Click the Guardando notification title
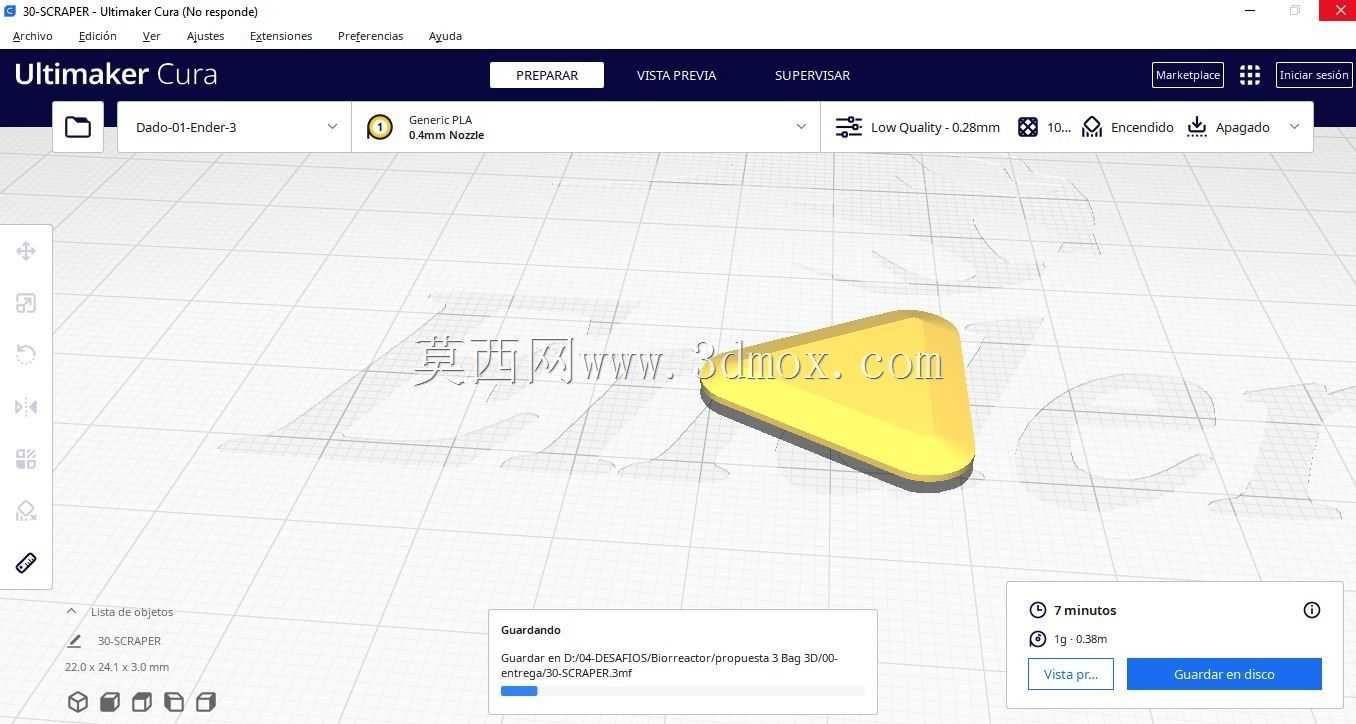Image resolution: width=1356 pixels, height=724 pixels. 531,630
